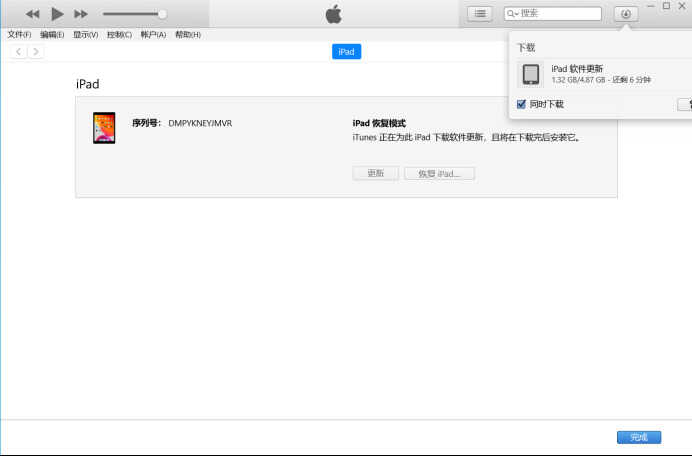Click the rewind (previous track) button

tap(33, 14)
